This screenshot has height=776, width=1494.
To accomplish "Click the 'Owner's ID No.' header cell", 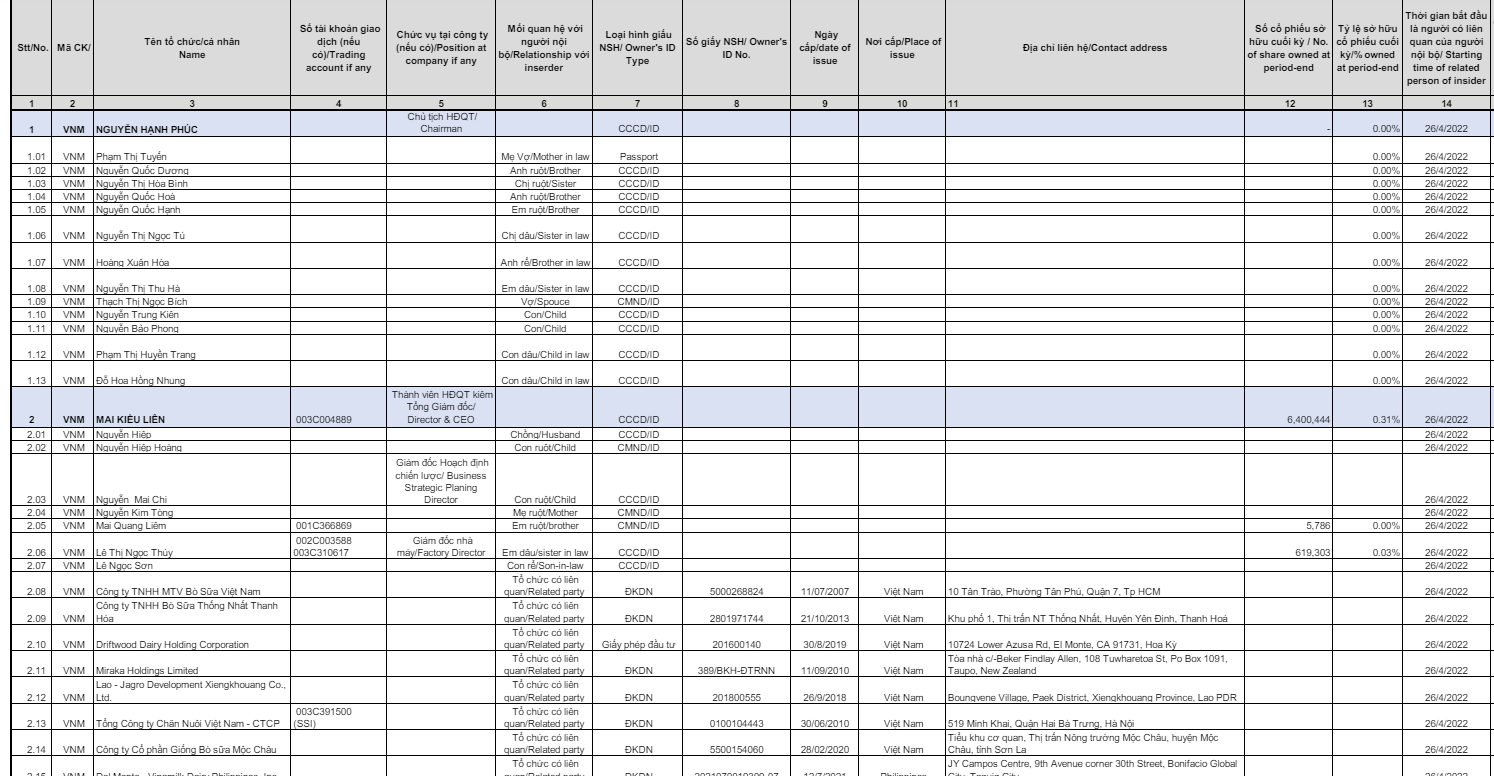I will (x=738, y=46).
